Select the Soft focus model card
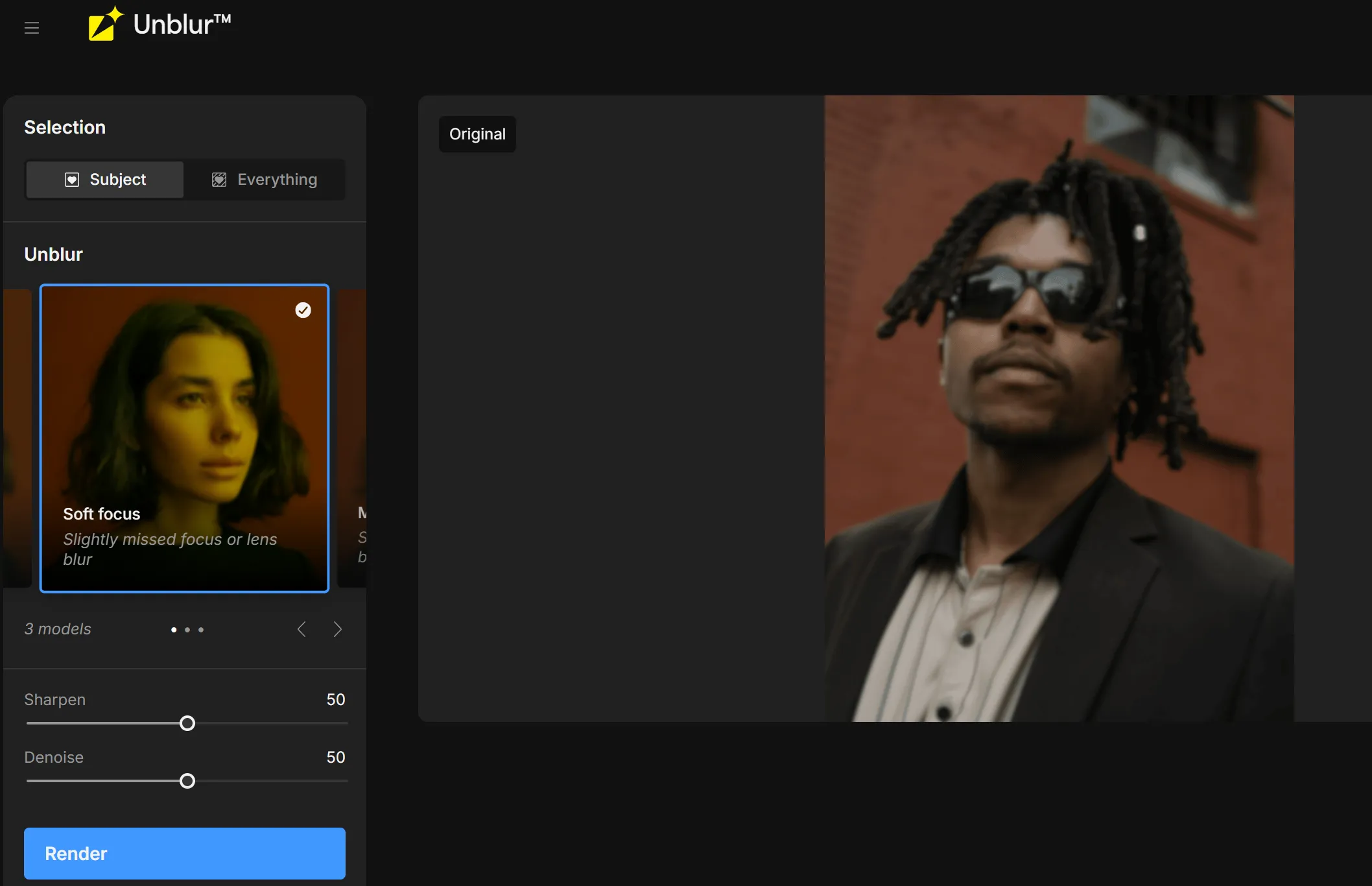The height and width of the screenshot is (886, 1372). (185, 438)
